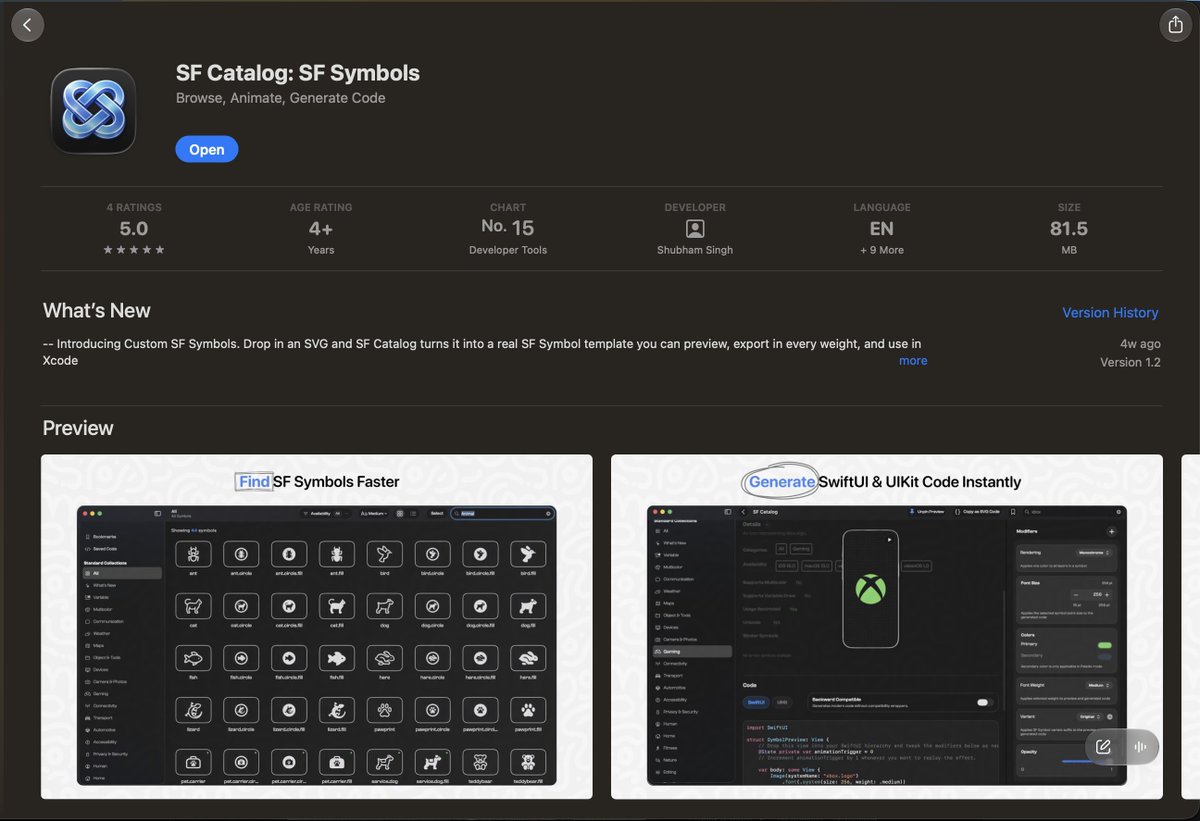The image size is (1200, 821).
Task: Click the '4w ago' release date
Action: click(1140, 343)
